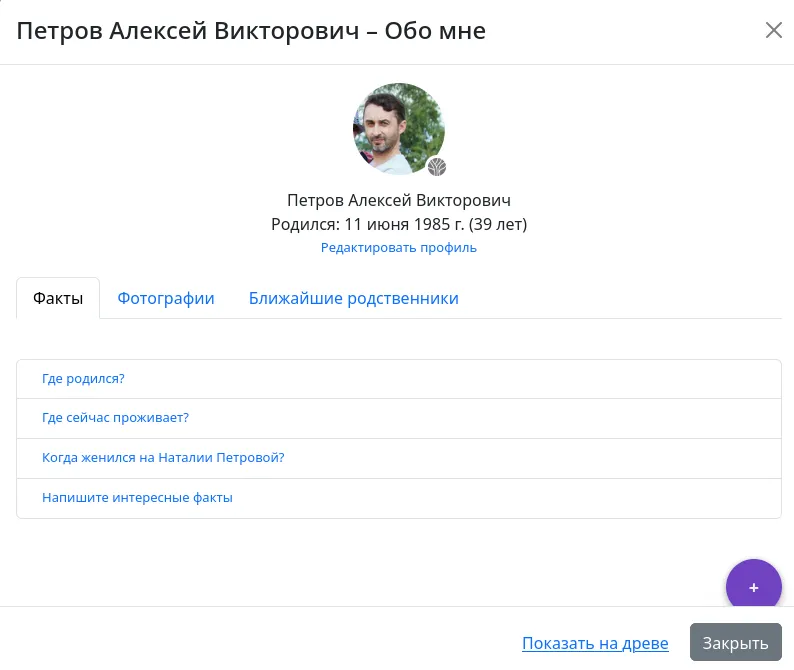Open the Ближайшие родственники tab
Image resolution: width=794 pixels, height=670 pixels.
(353, 298)
